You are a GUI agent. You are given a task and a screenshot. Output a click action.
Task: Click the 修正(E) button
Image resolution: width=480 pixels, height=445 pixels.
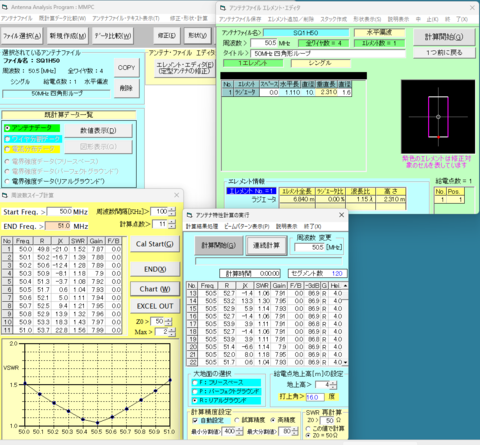point(167,36)
